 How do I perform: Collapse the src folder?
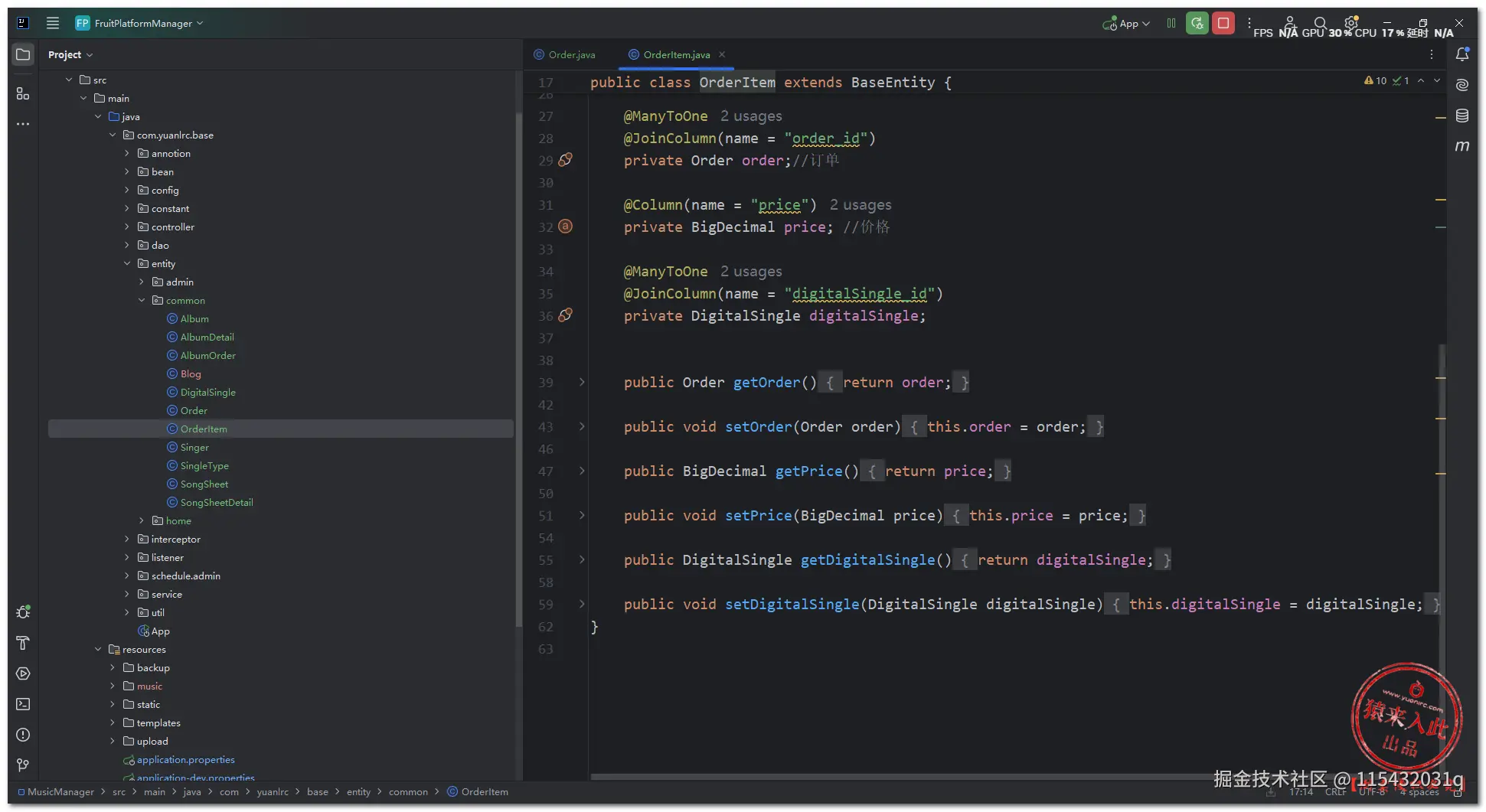click(69, 80)
